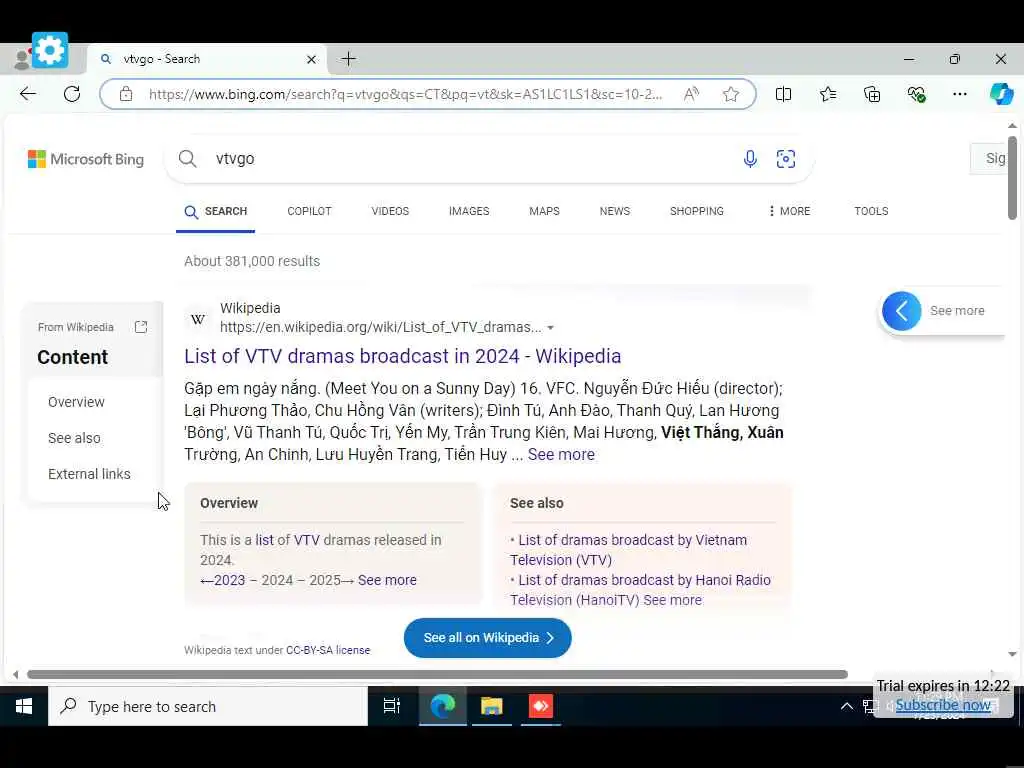This screenshot has height=768, width=1024.
Task: Click the blue left chevron beside See more
Action: 901,311
